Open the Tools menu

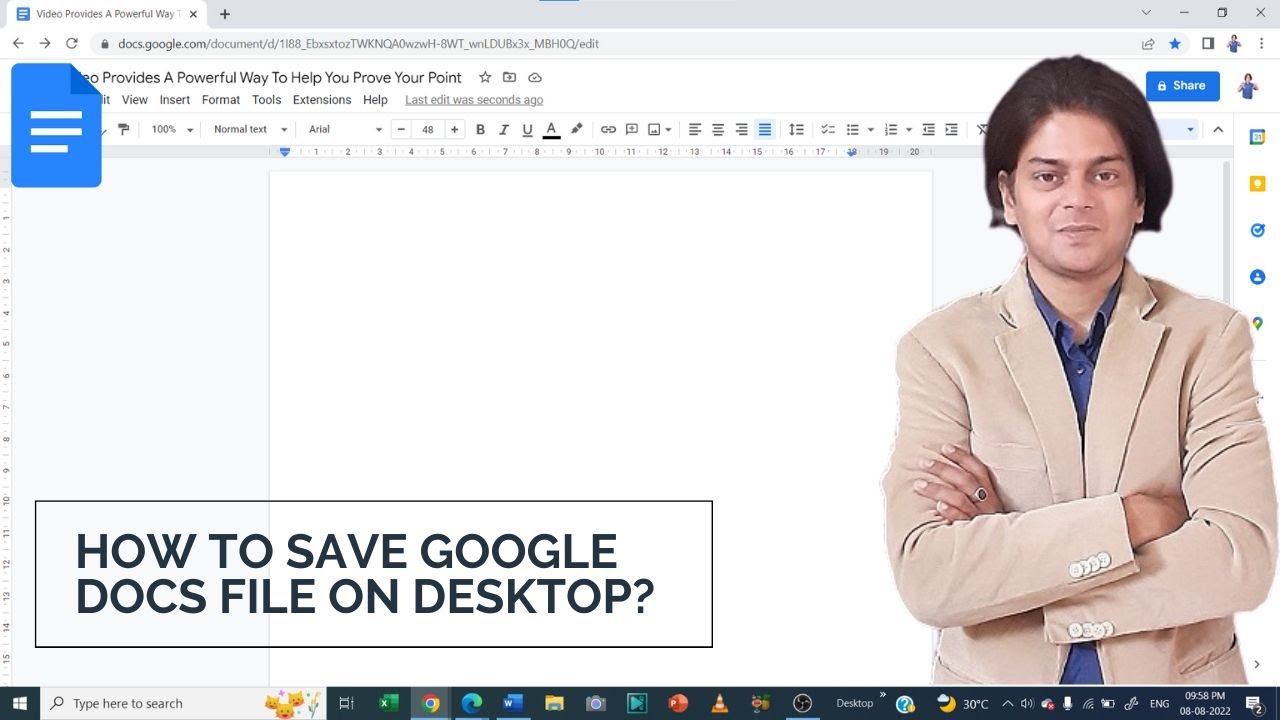pos(266,100)
